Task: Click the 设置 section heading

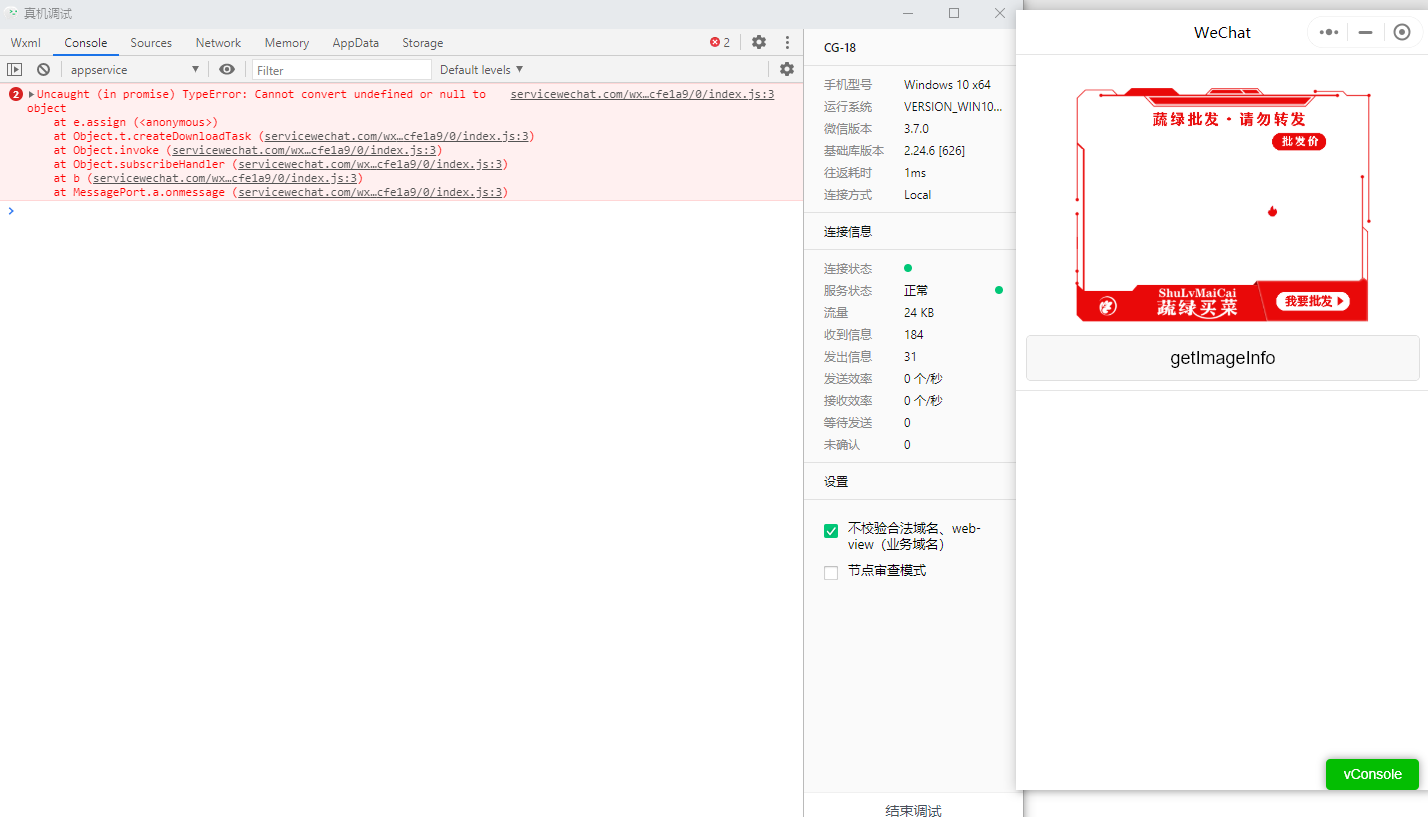Action: 835,481
